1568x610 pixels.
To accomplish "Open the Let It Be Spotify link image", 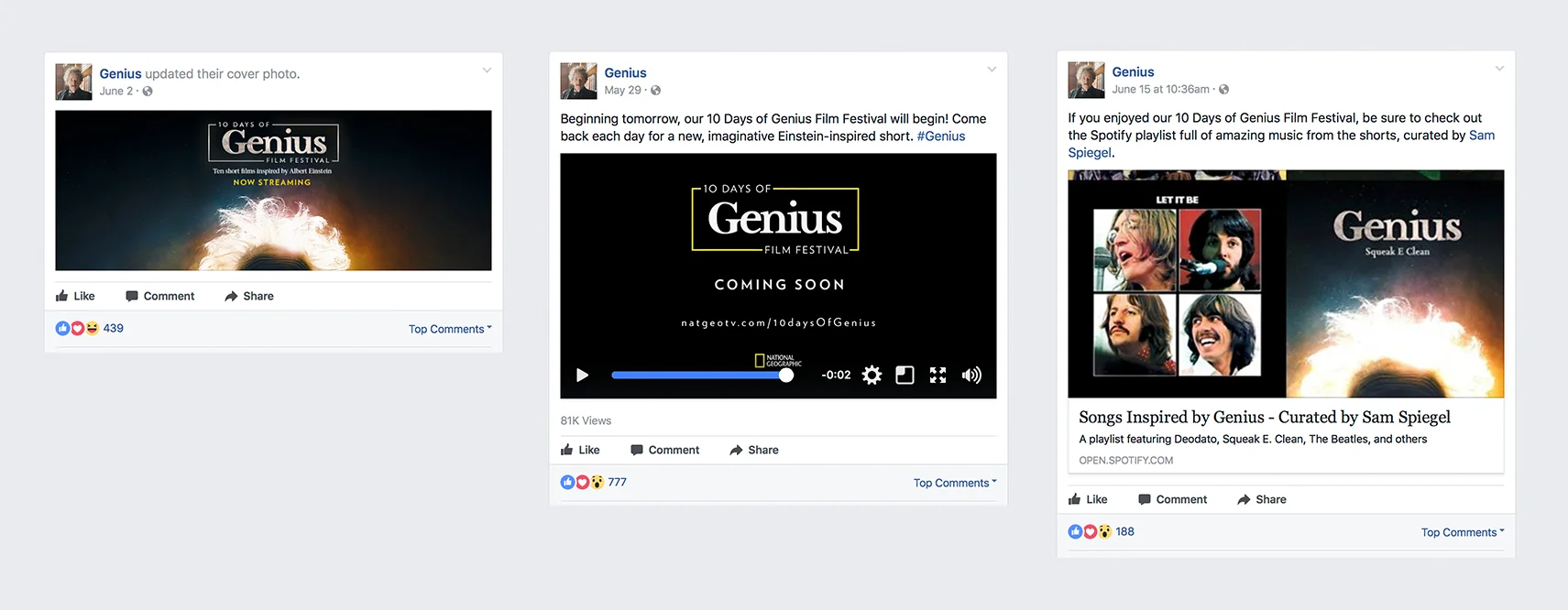I will (x=1286, y=284).
